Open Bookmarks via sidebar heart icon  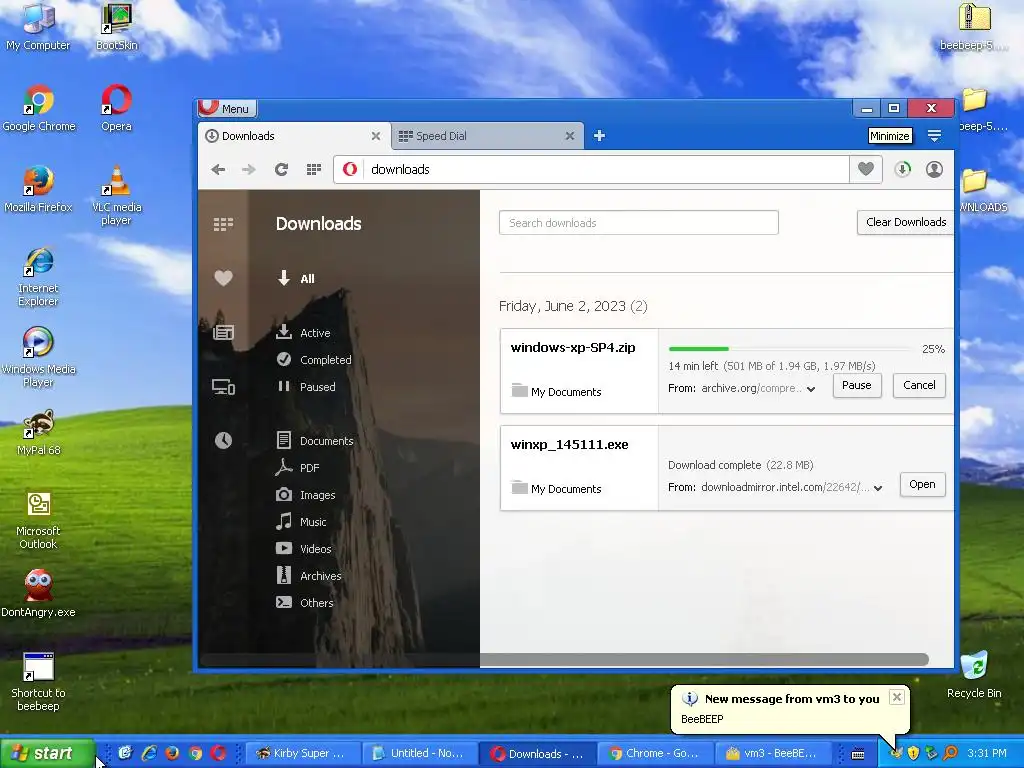tap(223, 278)
